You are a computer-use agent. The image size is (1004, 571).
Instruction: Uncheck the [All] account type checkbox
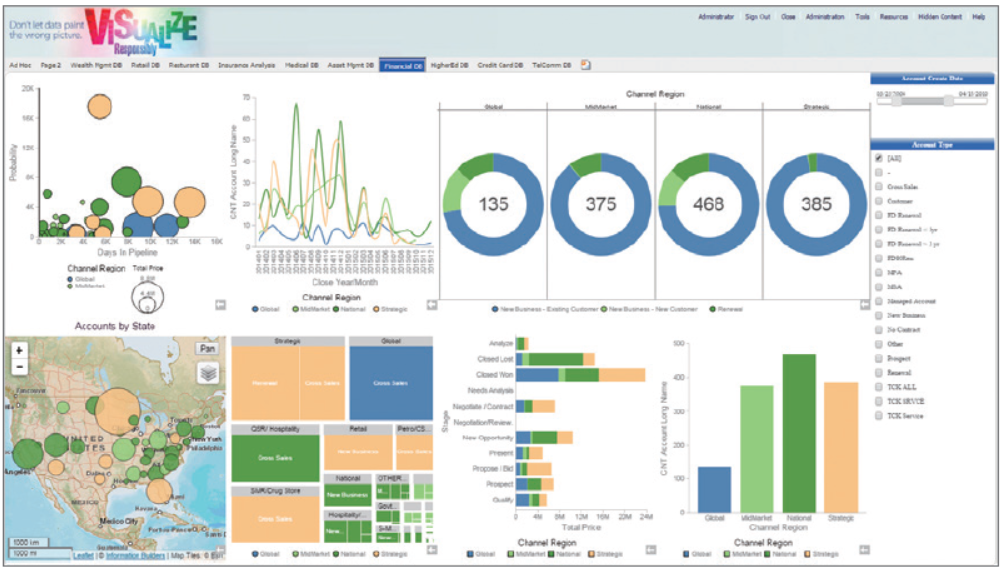(878, 158)
